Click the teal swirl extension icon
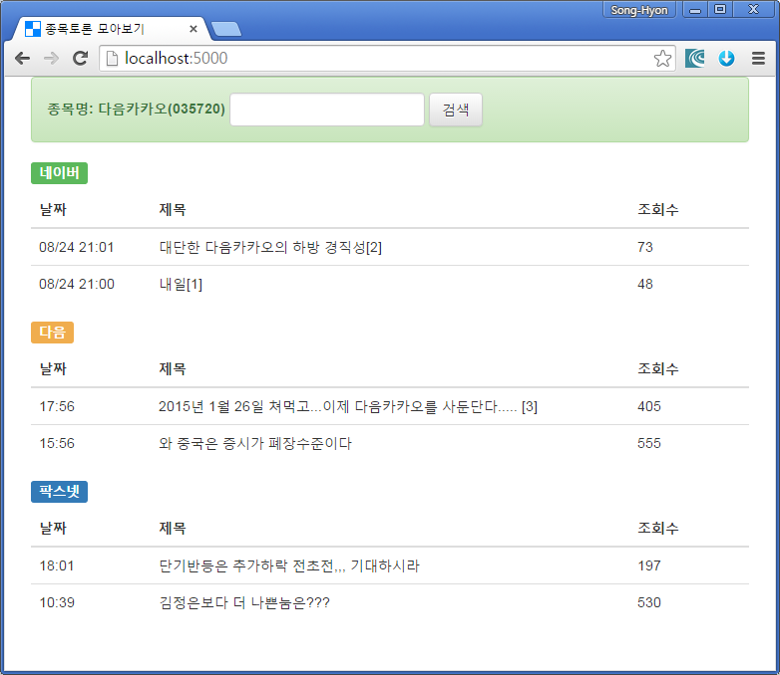This screenshot has height=675, width=780. coord(695,59)
